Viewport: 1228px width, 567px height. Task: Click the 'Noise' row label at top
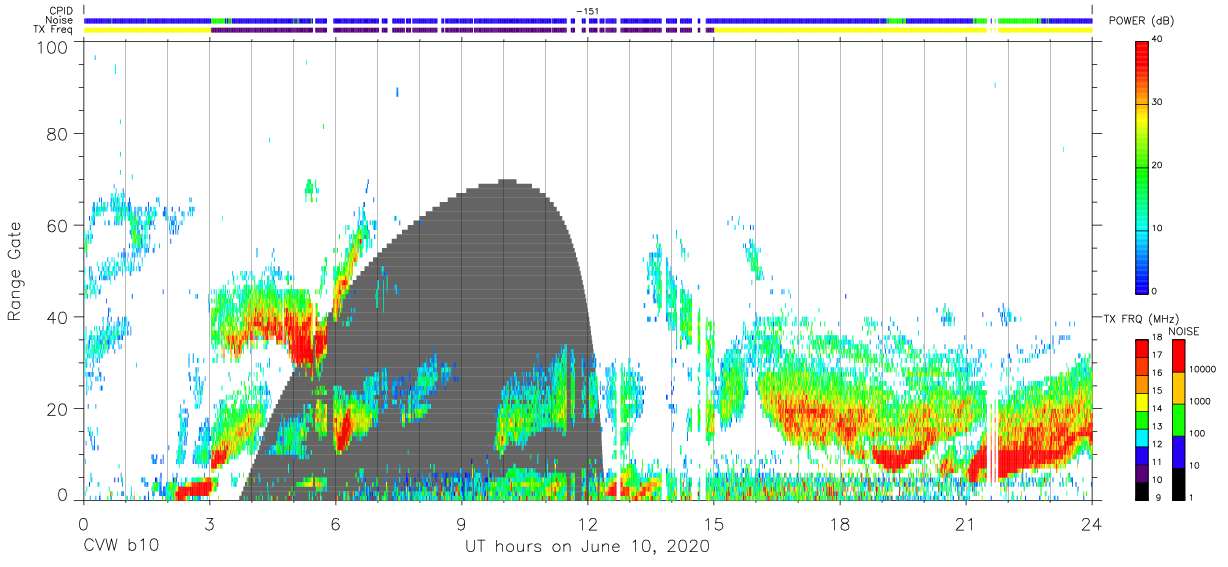pos(61,20)
